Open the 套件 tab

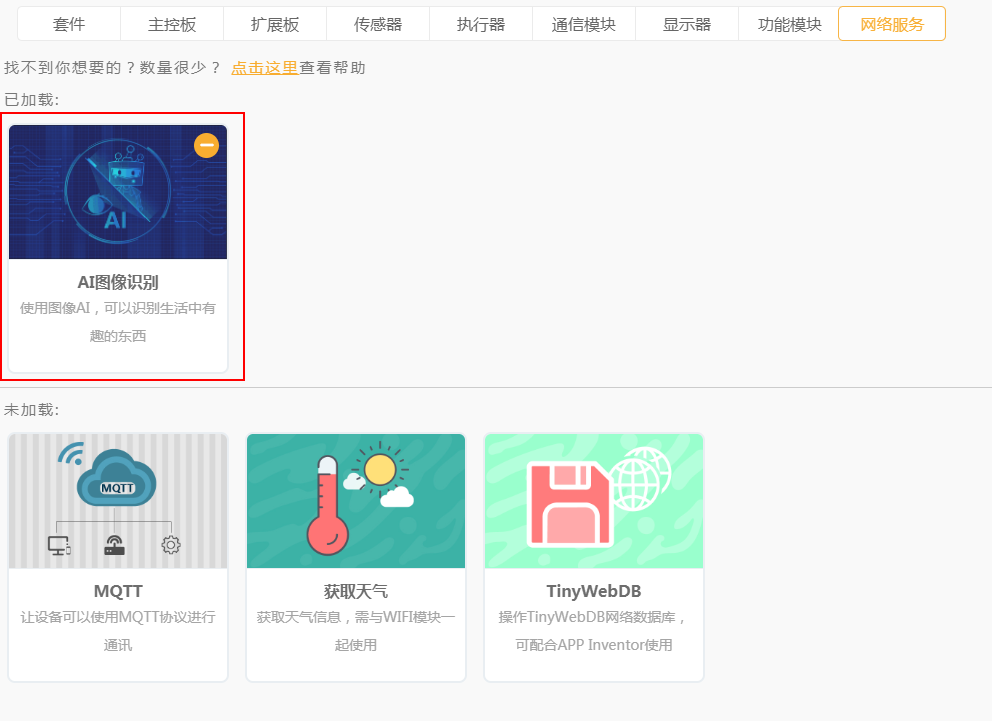[x=69, y=24]
